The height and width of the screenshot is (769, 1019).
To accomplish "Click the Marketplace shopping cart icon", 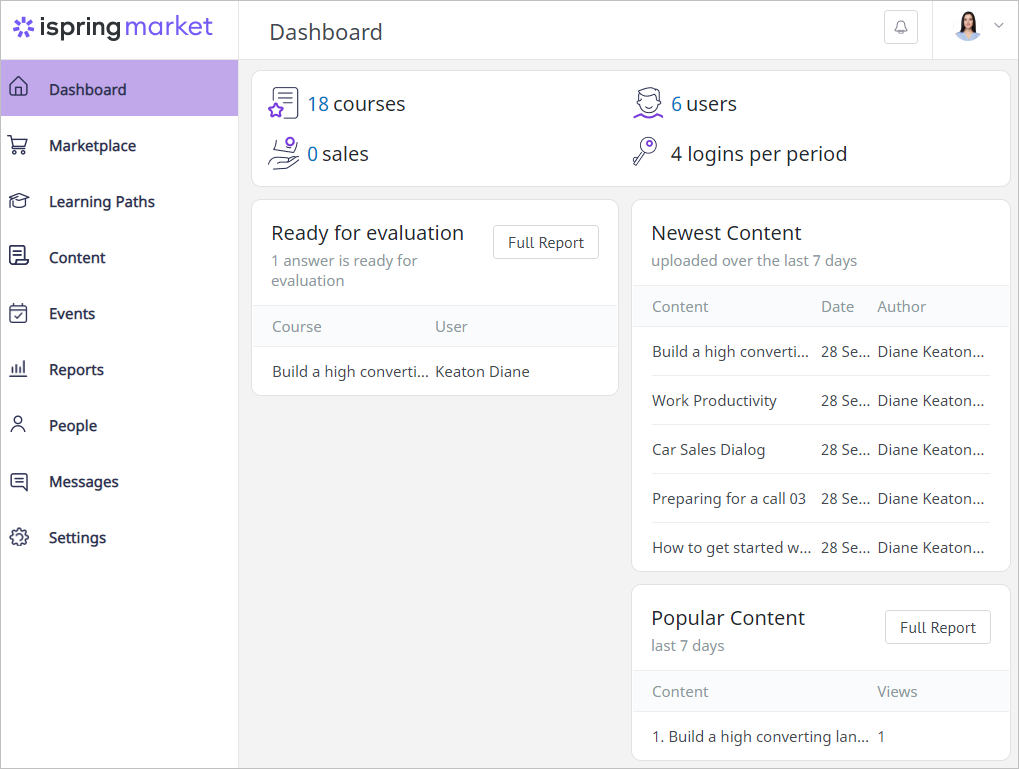I will (18, 145).
